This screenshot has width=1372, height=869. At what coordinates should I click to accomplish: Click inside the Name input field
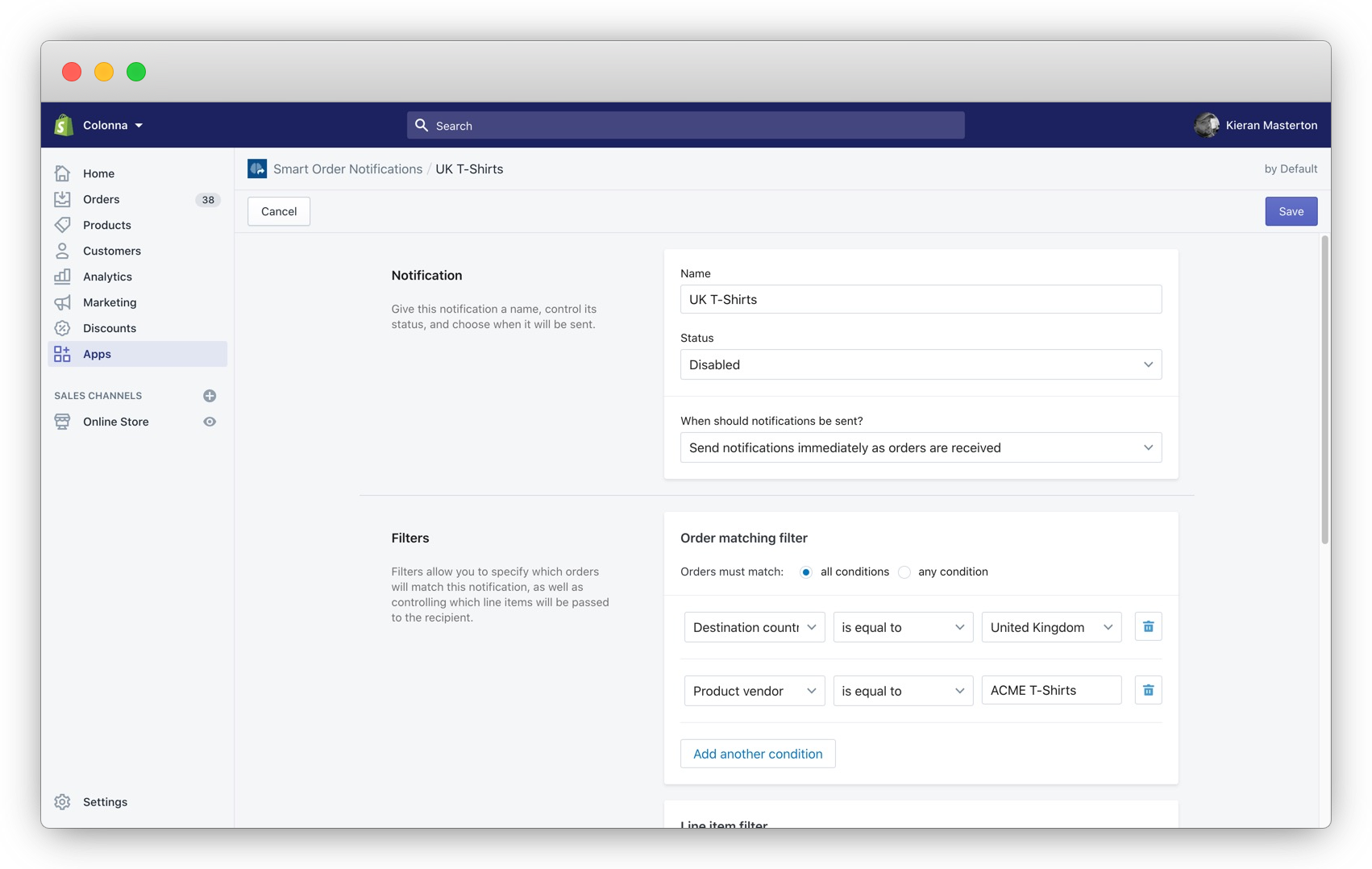tap(921, 299)
